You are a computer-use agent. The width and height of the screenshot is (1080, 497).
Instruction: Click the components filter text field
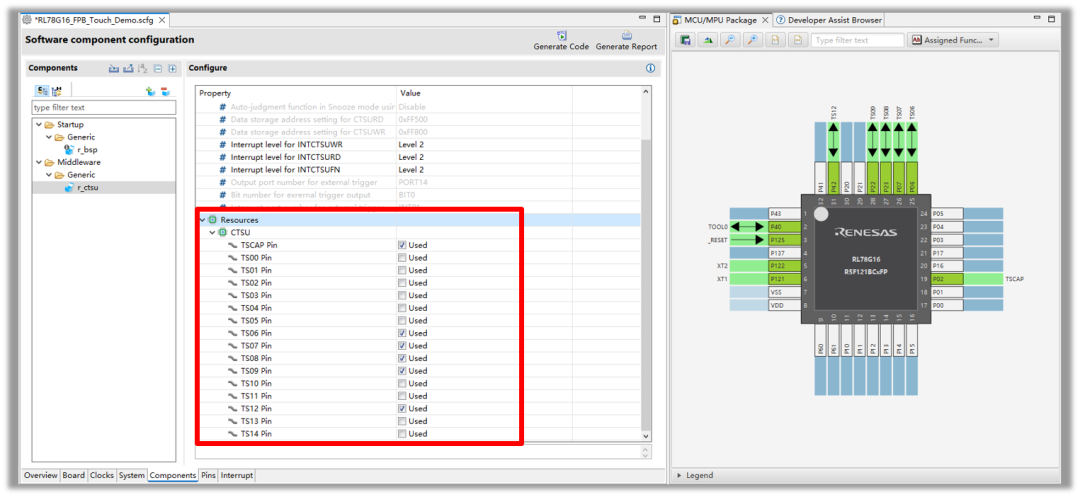(103, 108)
